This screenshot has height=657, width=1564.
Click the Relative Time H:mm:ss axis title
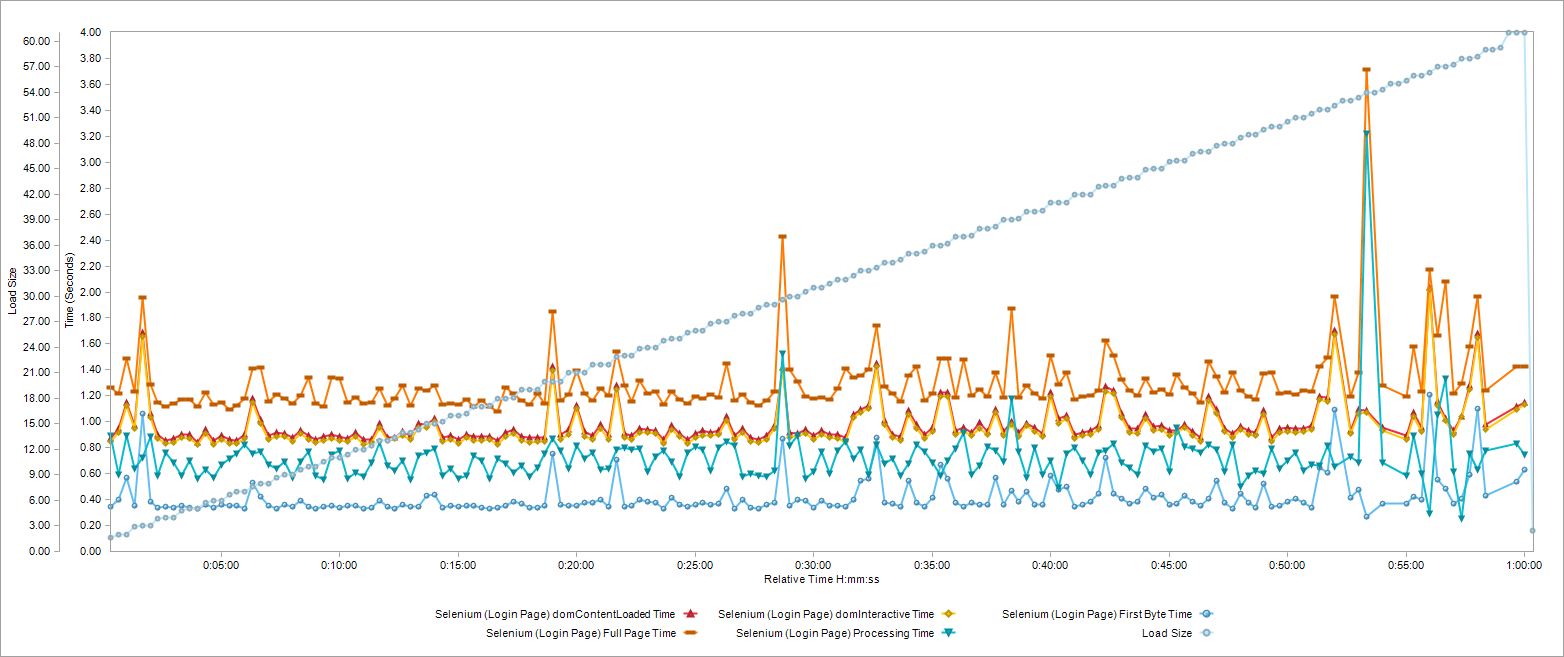tap(821, 580)
